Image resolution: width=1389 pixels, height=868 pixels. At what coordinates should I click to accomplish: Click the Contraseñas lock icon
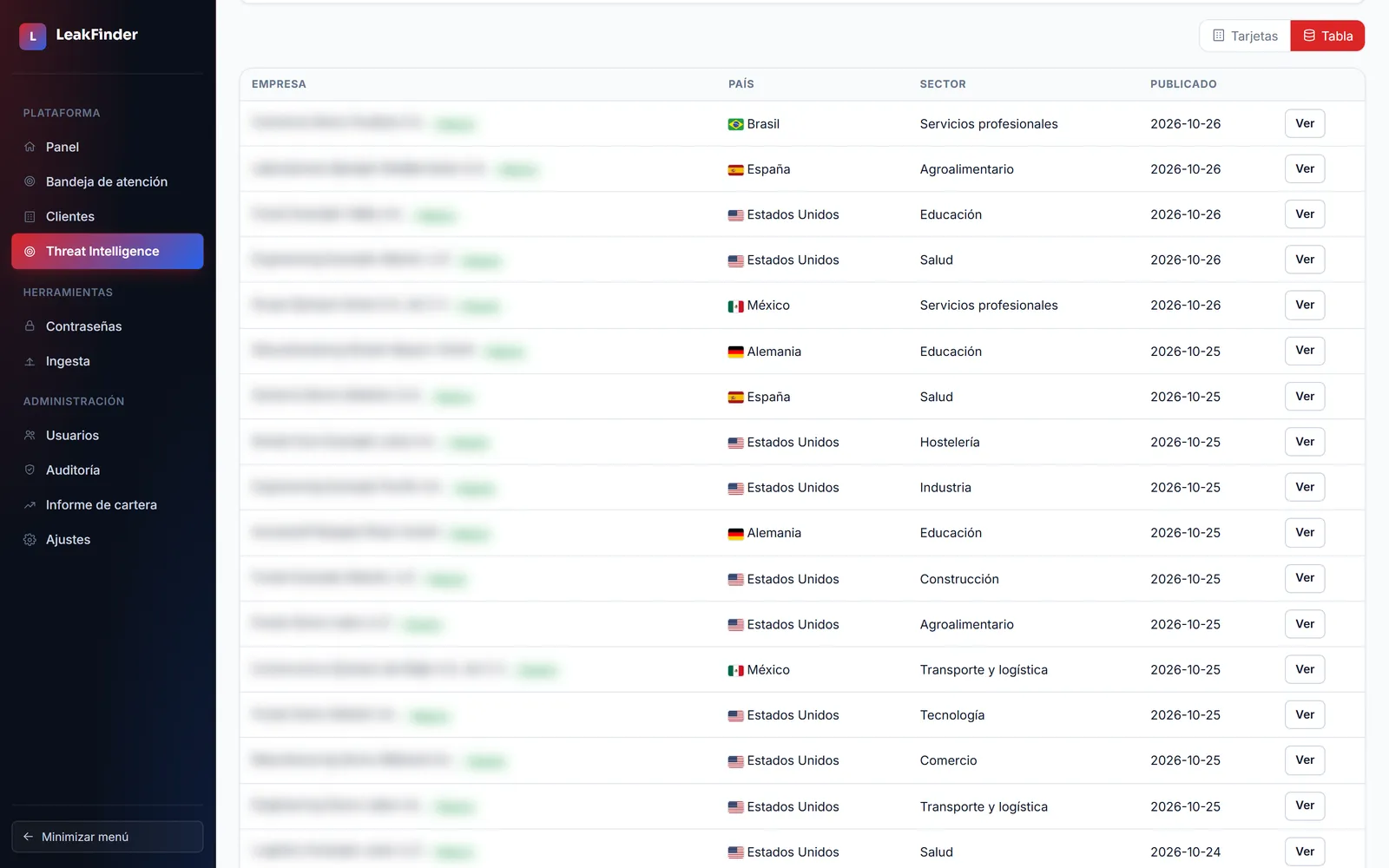[30, 326]
